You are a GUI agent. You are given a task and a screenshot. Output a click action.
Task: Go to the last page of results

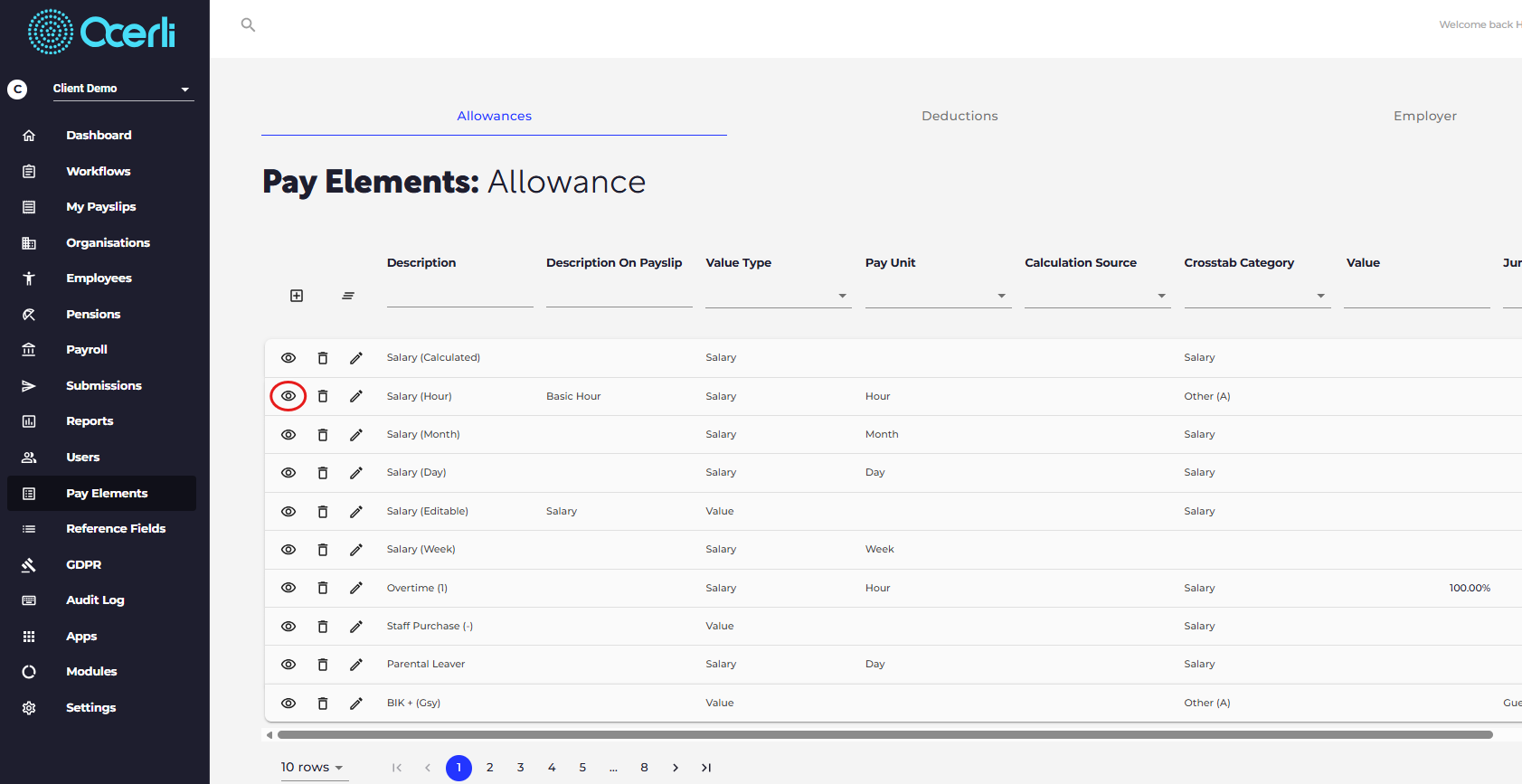pos(706,768)
